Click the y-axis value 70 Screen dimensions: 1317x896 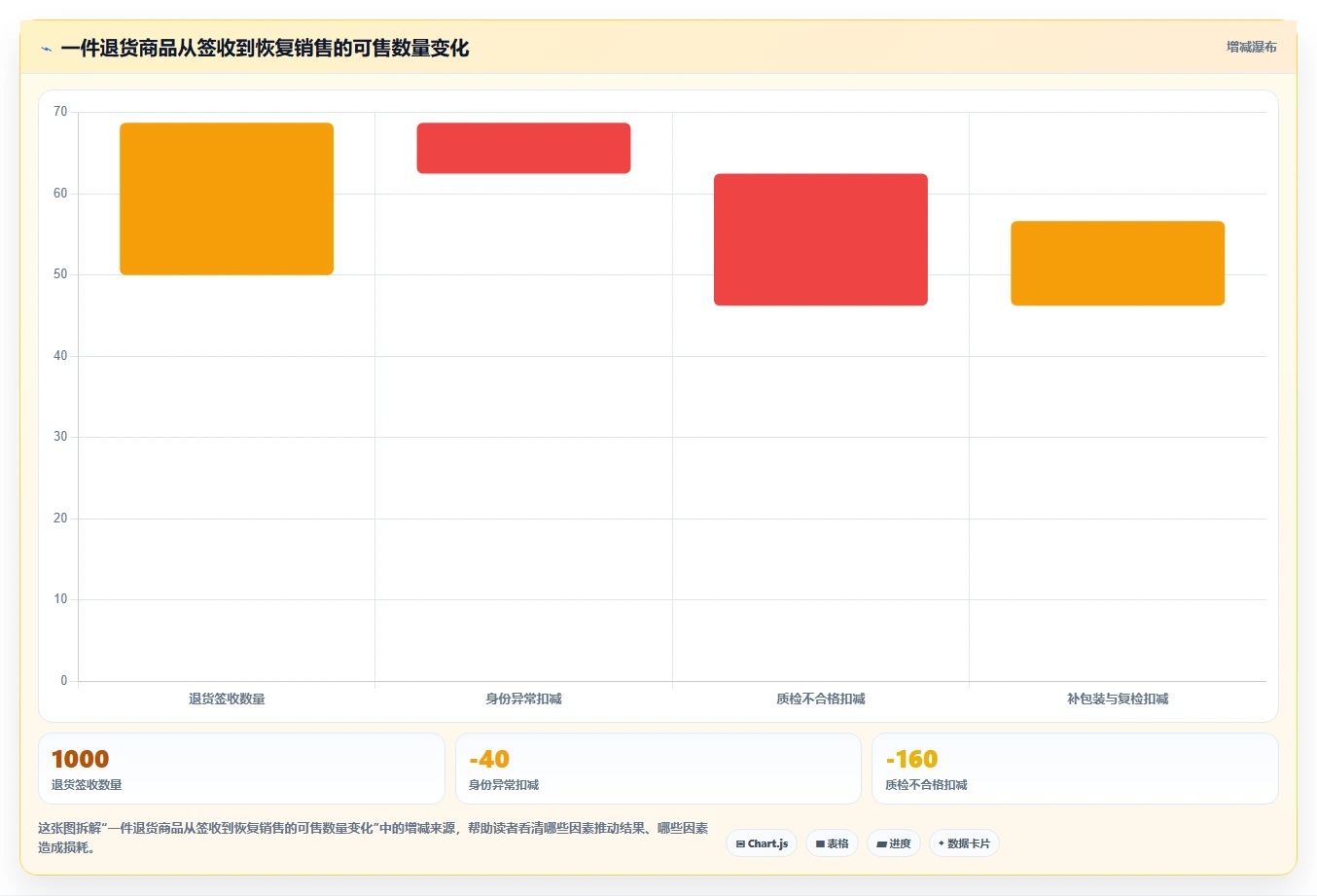click(x=60, y=112)
